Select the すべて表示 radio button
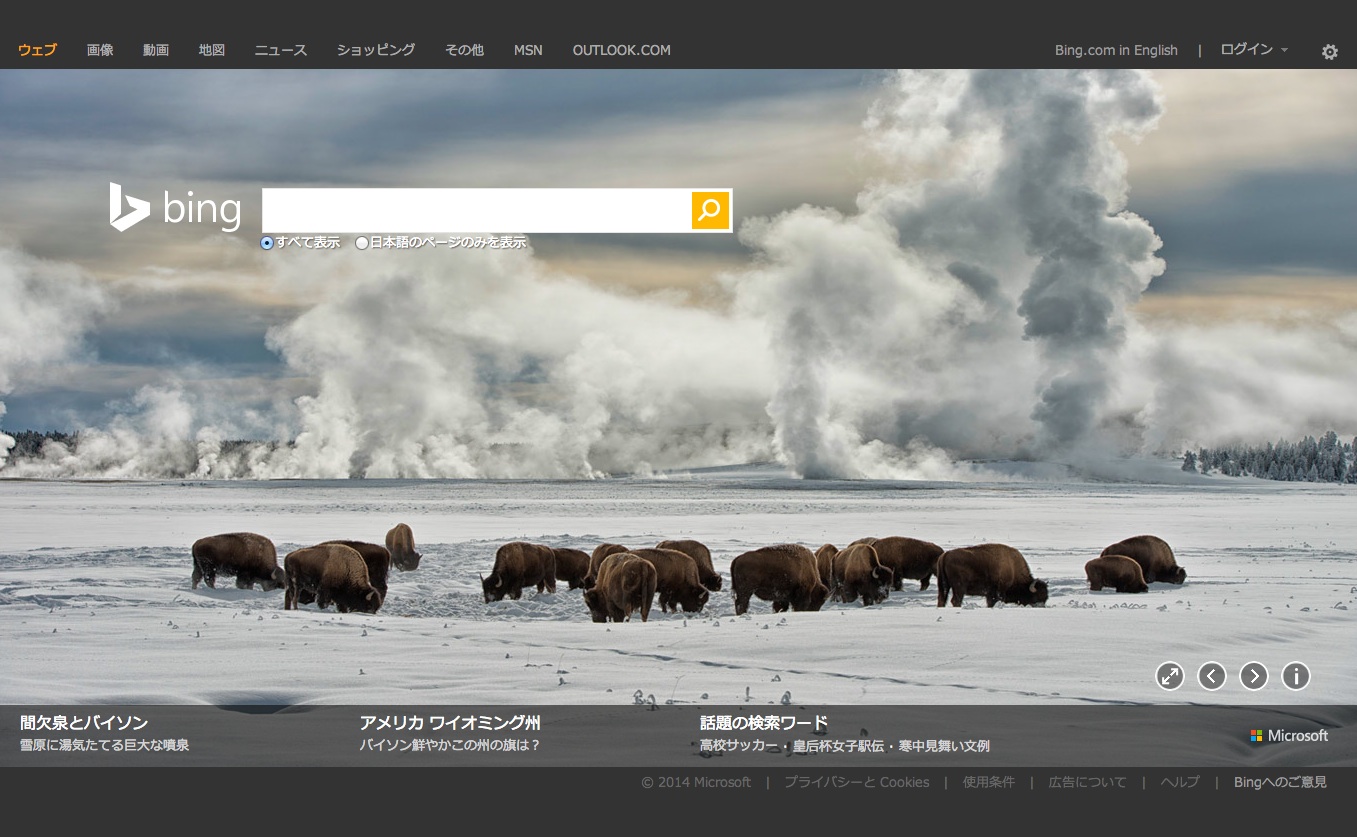1357x837 pixels. pyautogui.click(x=267, y=243)
